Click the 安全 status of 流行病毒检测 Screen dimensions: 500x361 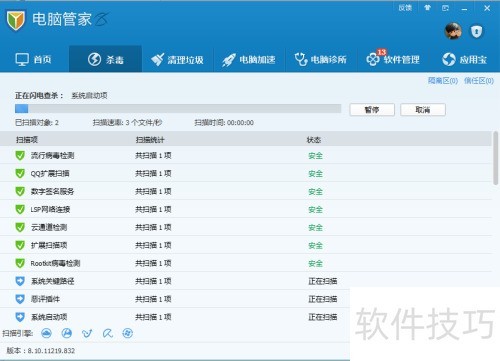tap(315, 156)
